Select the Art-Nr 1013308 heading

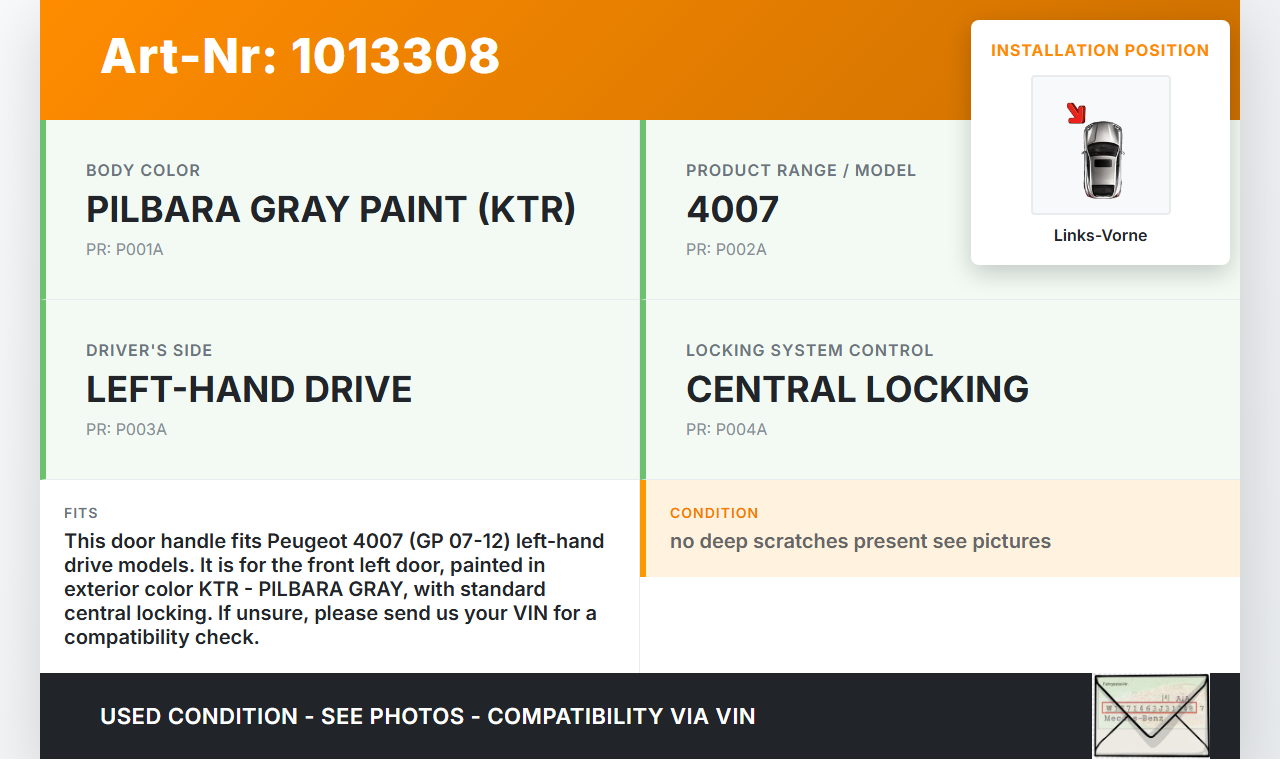tap(300, 56)
